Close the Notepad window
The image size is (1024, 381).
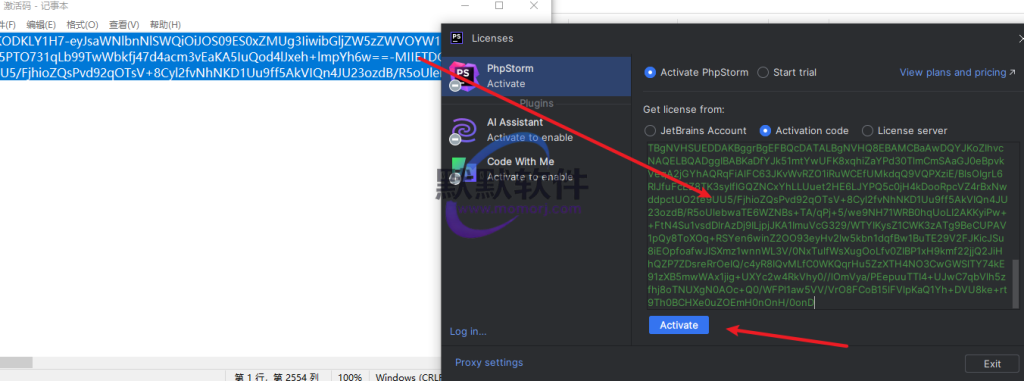(534, 5)
